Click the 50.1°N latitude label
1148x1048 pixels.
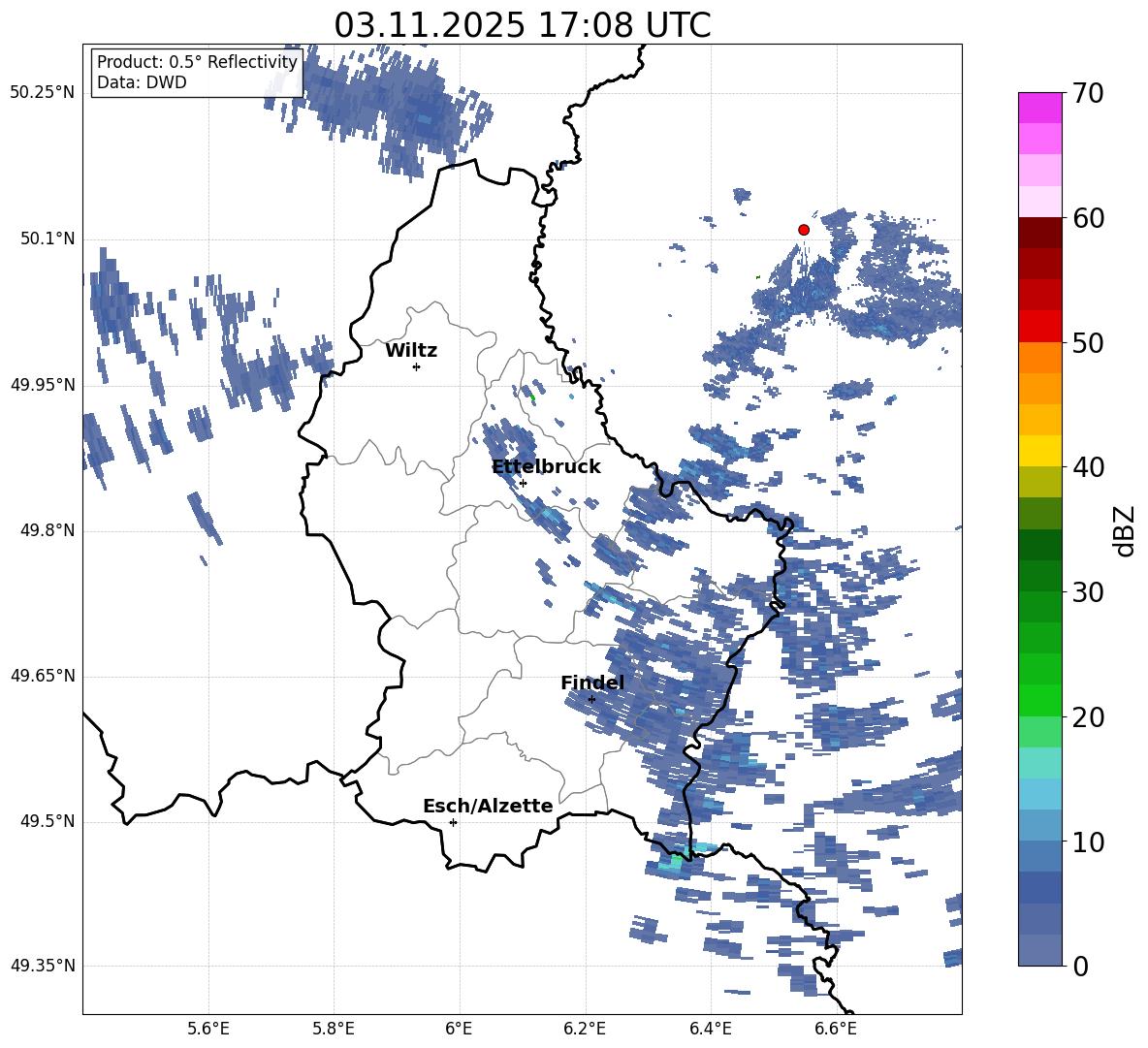click(48, 238)
